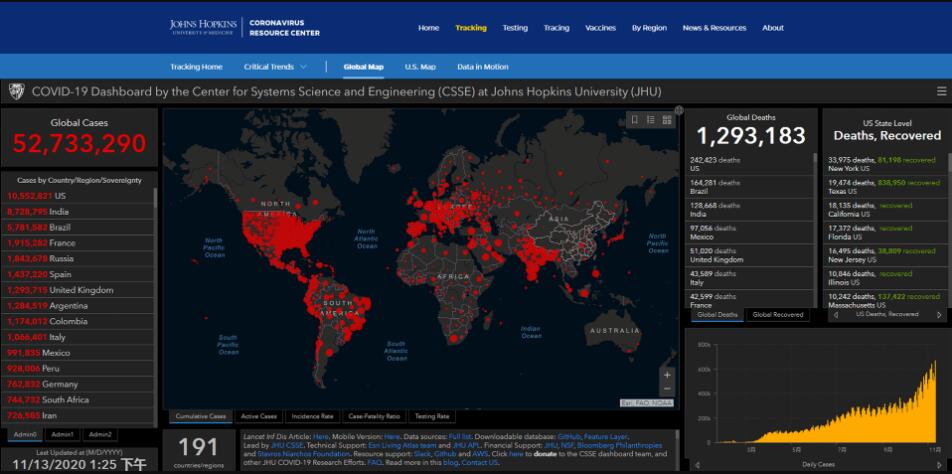Screen dimensions: 952x474
Task: Open the dashboard hamburger menu icon
Action: click(942, 92)
